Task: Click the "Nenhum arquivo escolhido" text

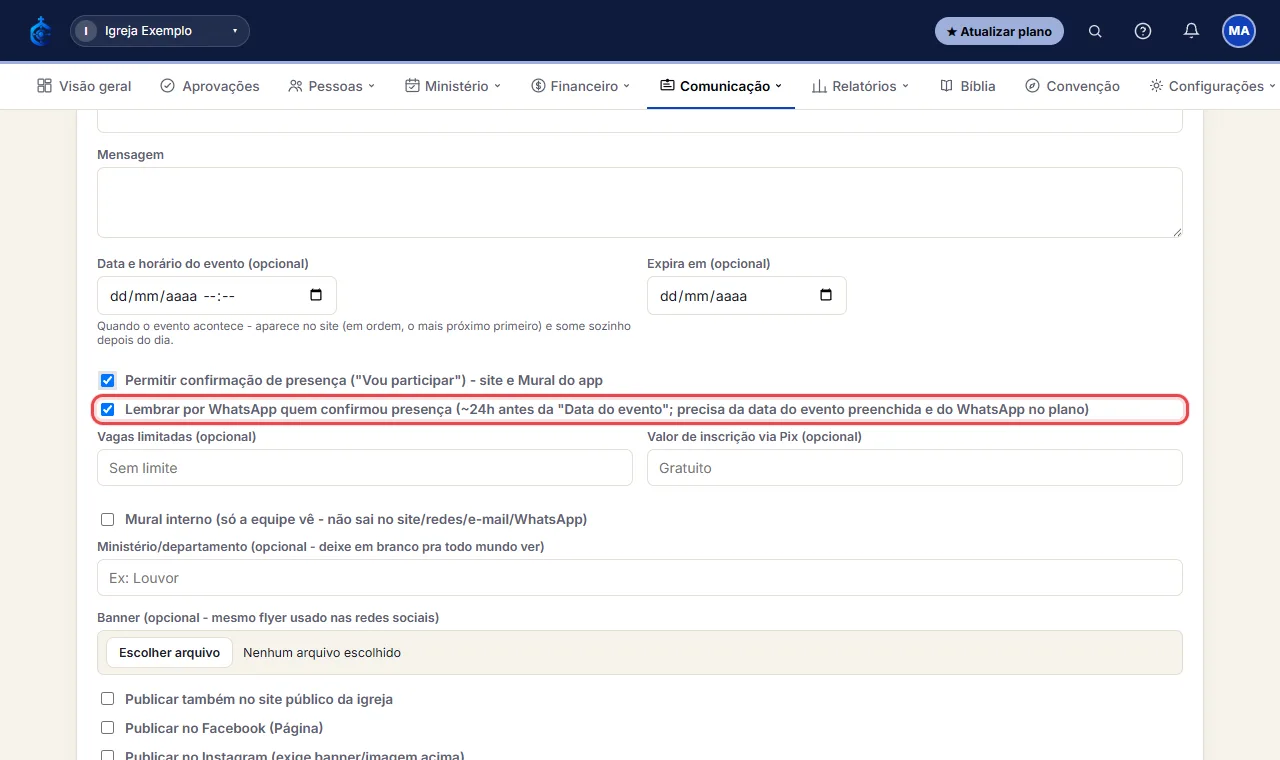Action: click(322, 653)
